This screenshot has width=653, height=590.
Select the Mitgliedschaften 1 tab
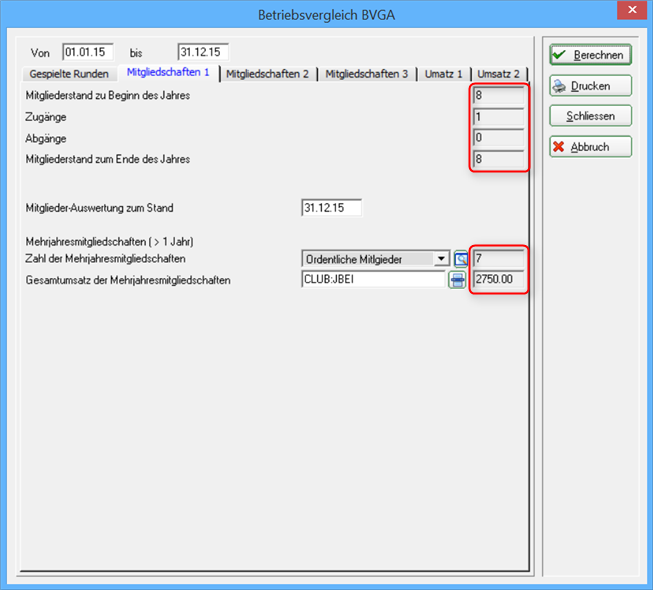pos(168,72)
